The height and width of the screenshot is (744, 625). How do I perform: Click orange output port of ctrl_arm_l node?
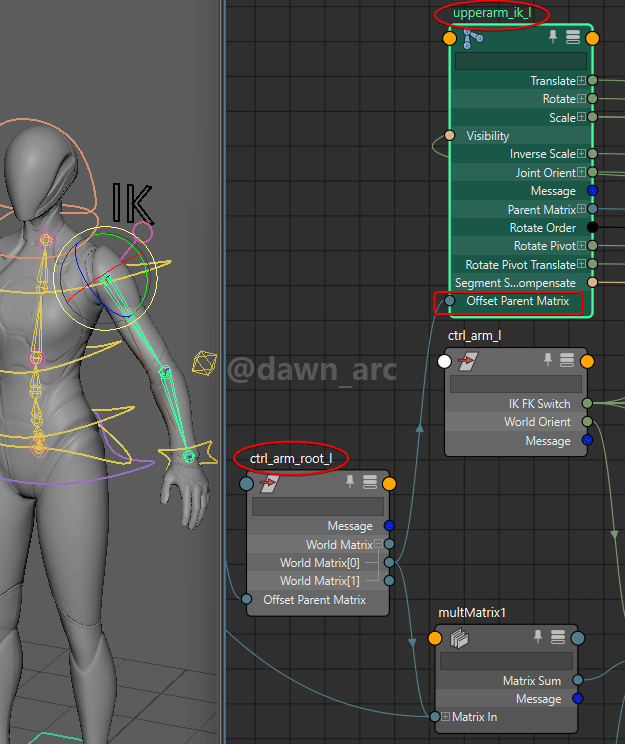(x=587, y=362)
